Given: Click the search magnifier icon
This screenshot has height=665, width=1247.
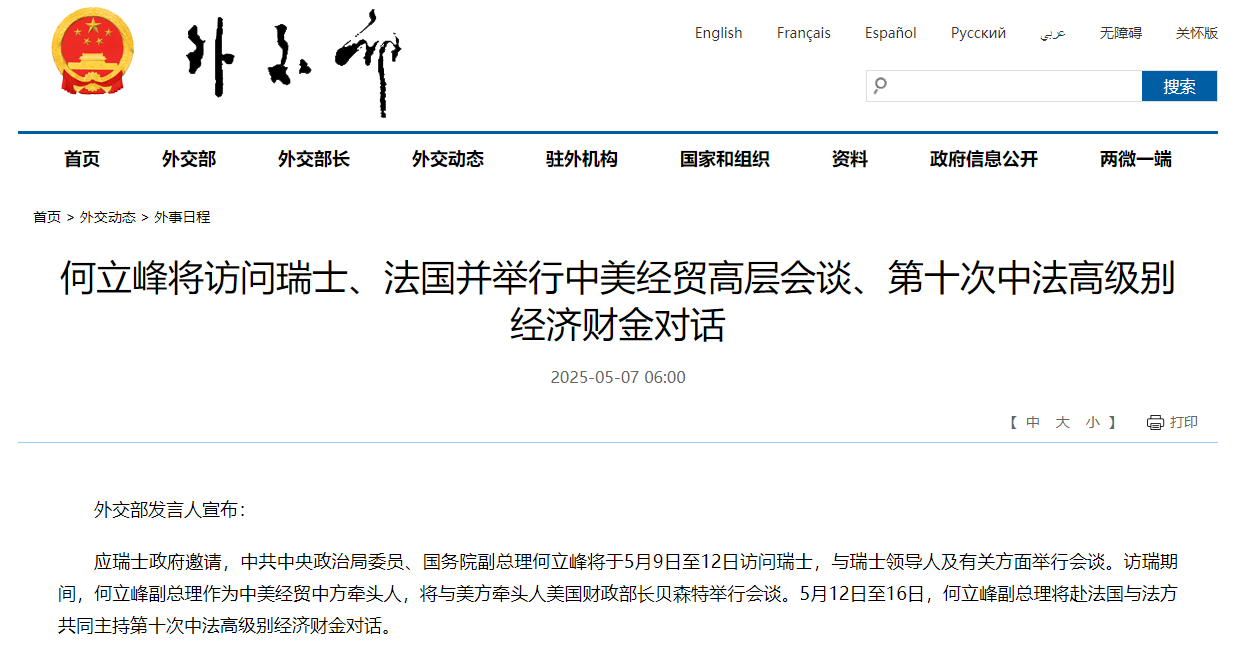Looking at the screenshot, I should (880, 86).
